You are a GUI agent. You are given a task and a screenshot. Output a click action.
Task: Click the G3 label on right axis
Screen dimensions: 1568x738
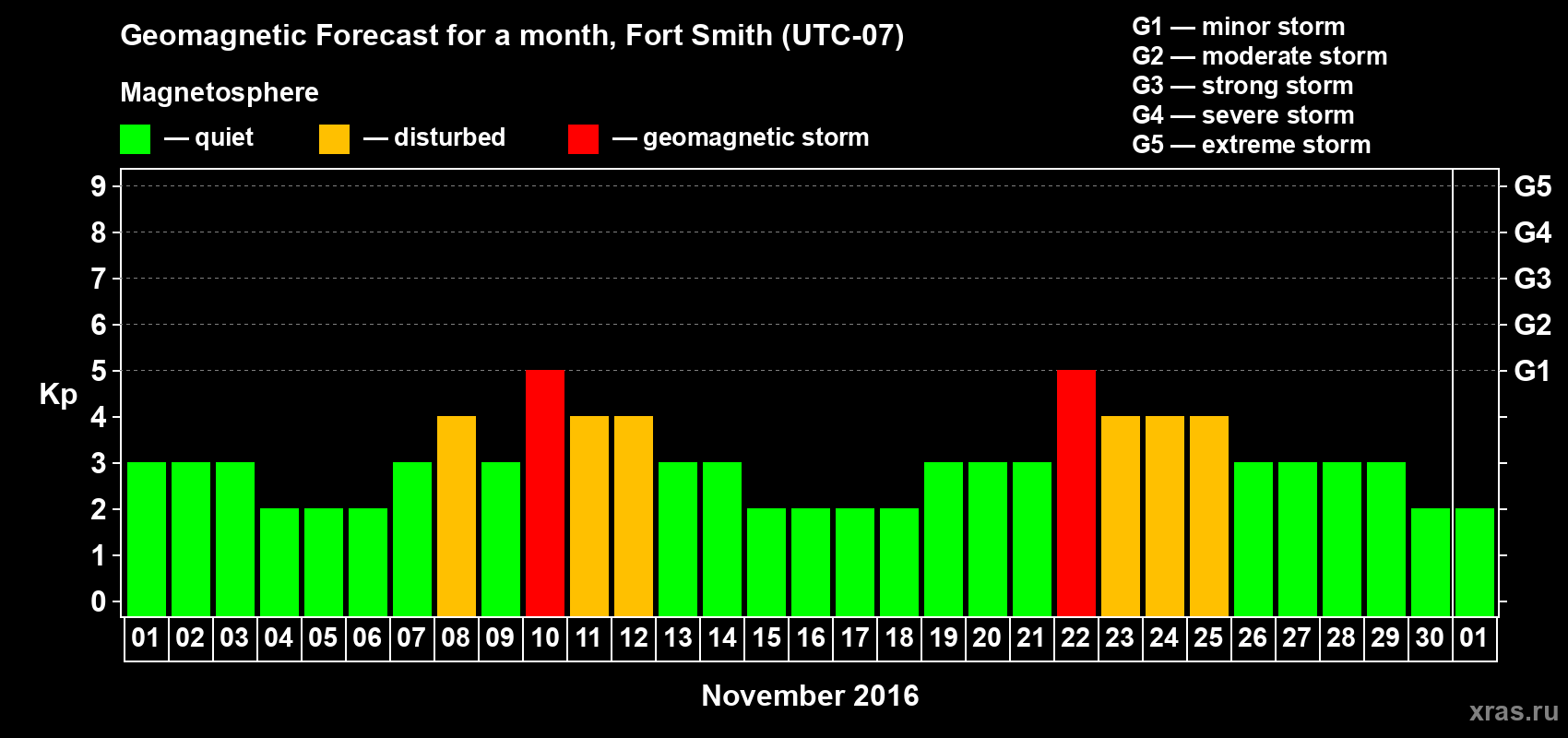pyautogui.click(x=1532, y=279)
